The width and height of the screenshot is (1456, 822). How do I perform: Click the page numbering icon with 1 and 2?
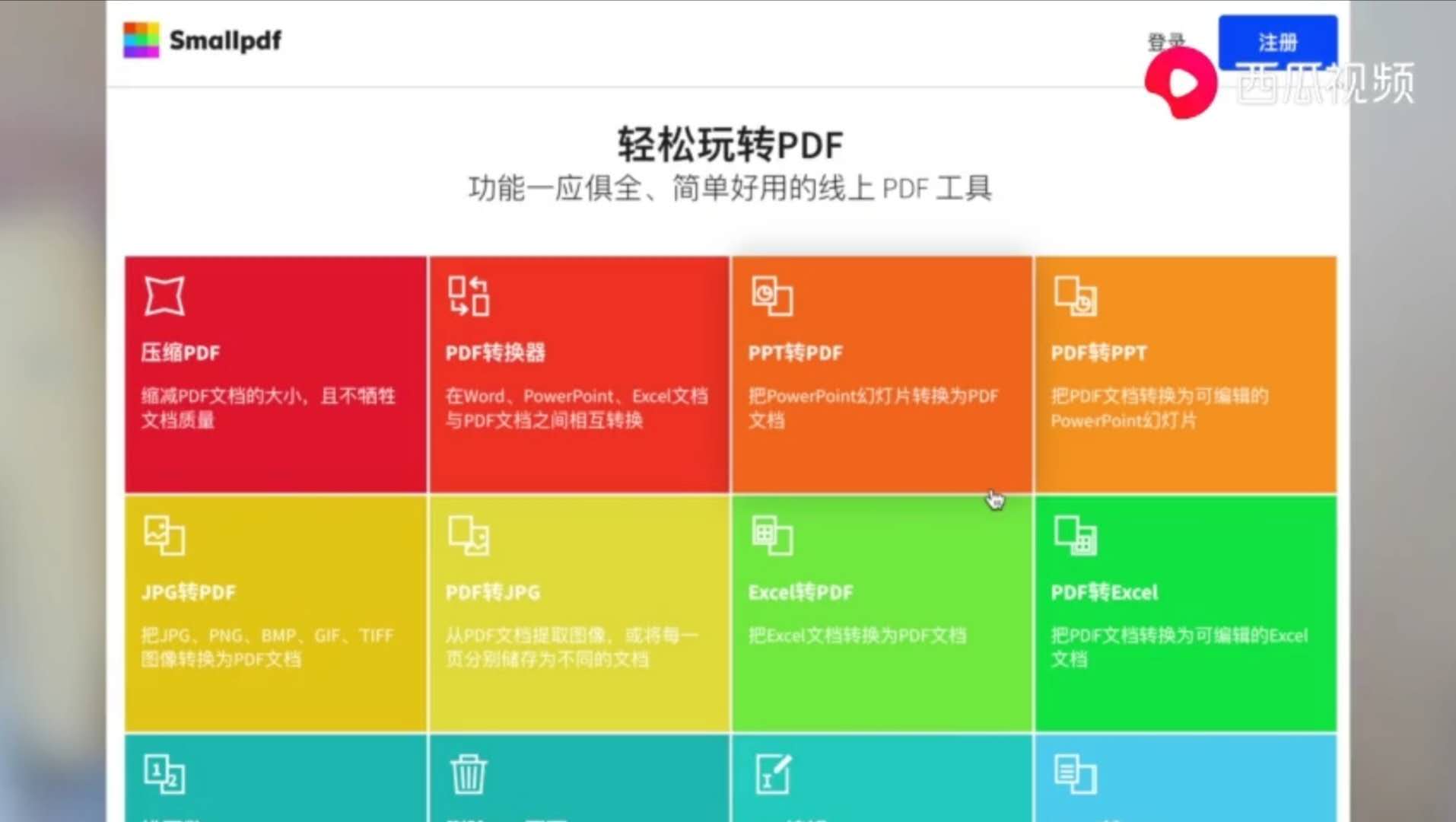click(164, 774)
